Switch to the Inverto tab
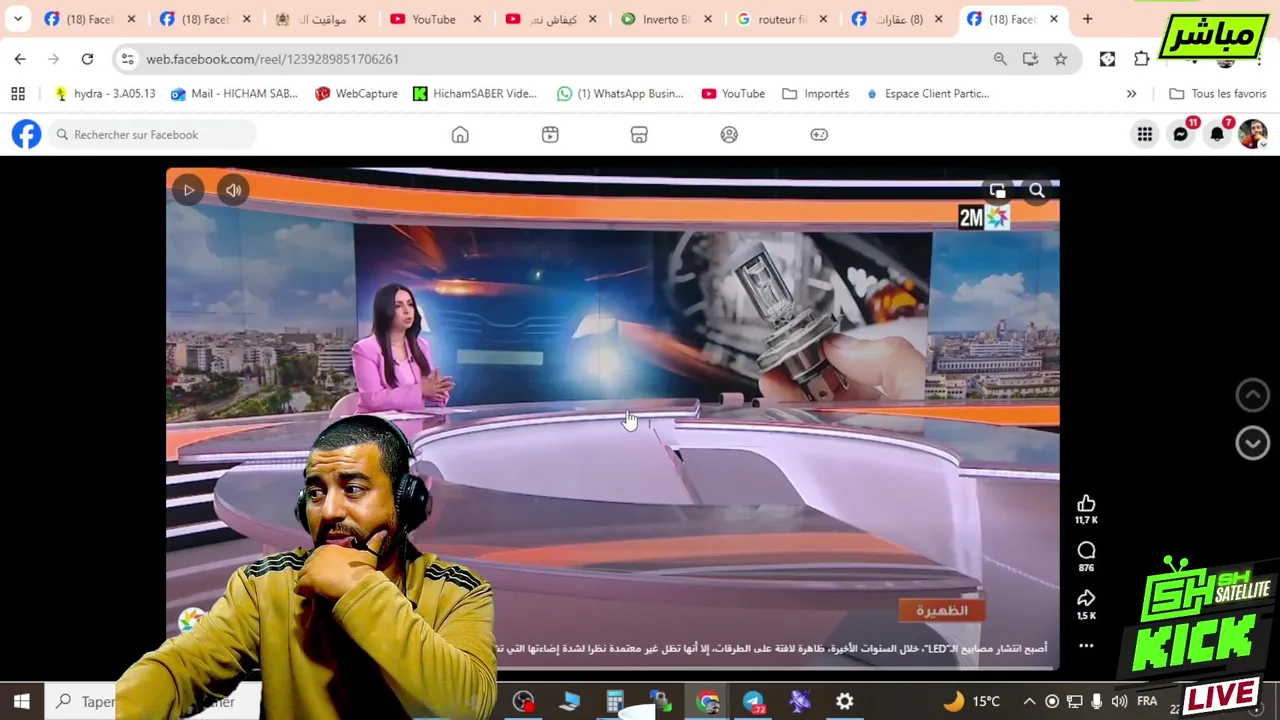The height and width of the screenshot is (720, 1280). tap(664, 19)
